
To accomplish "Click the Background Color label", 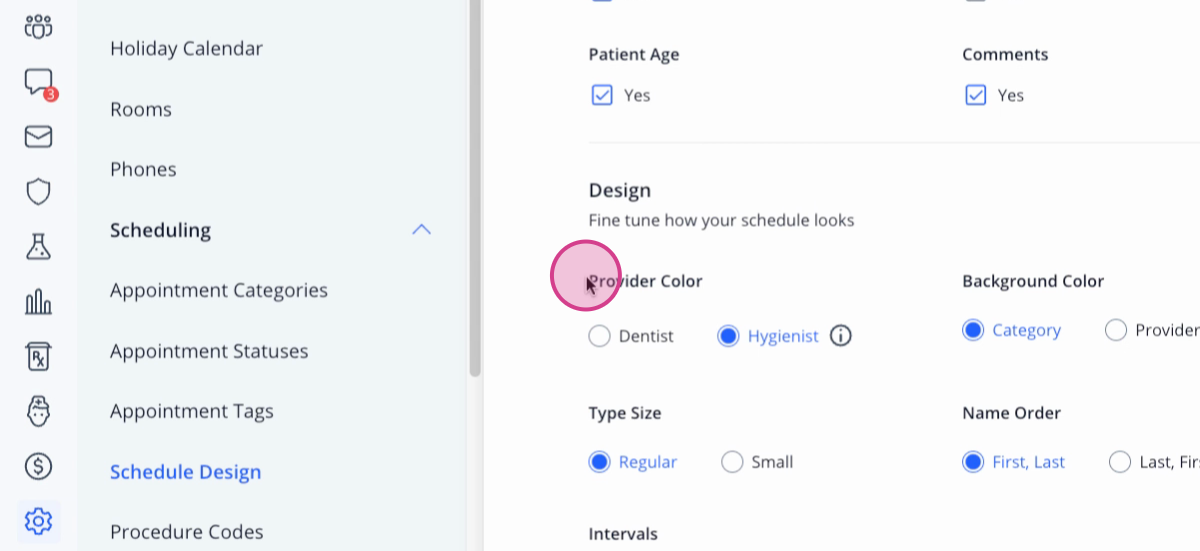I will (1033, 281).
